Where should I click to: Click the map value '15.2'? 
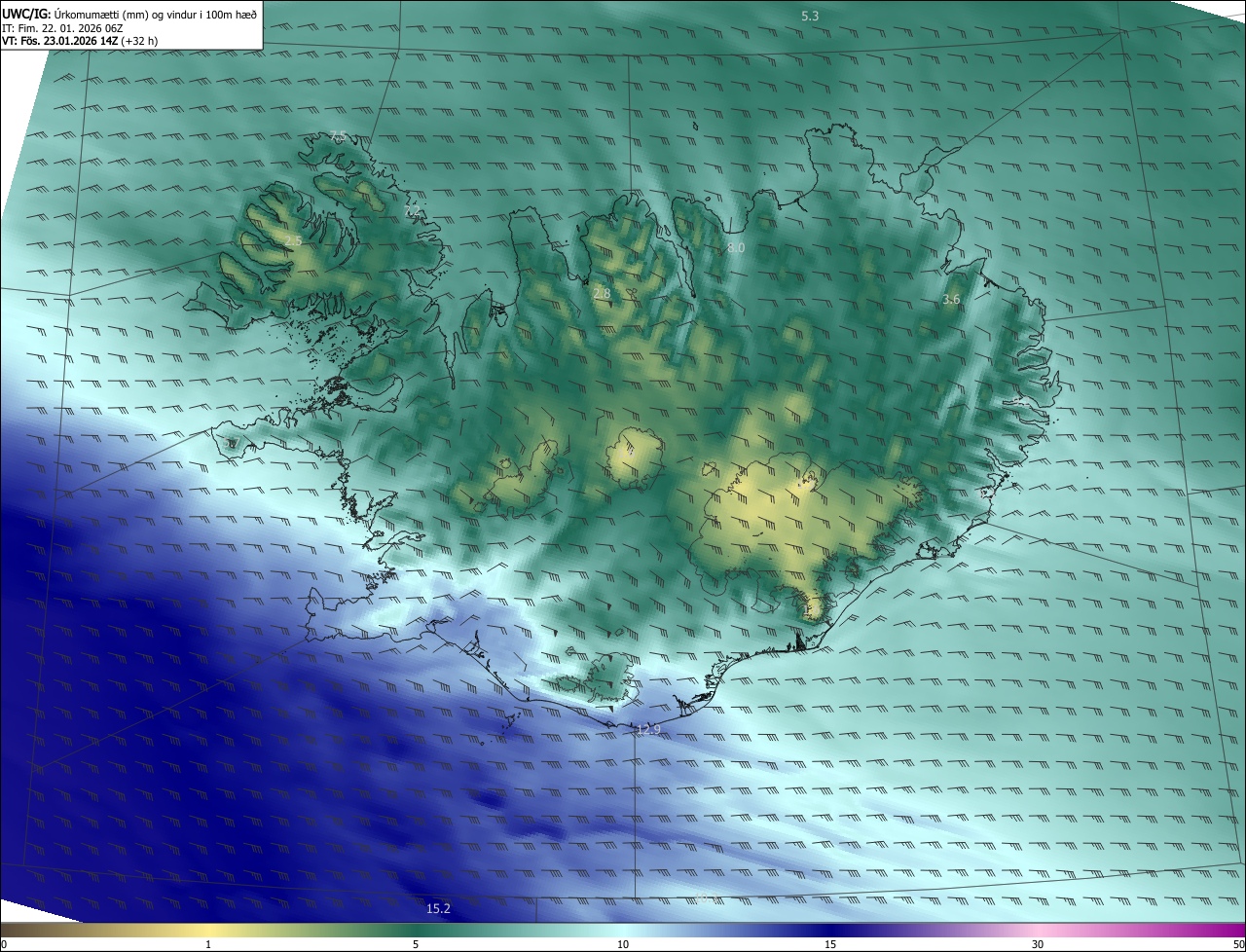point(438,908)
